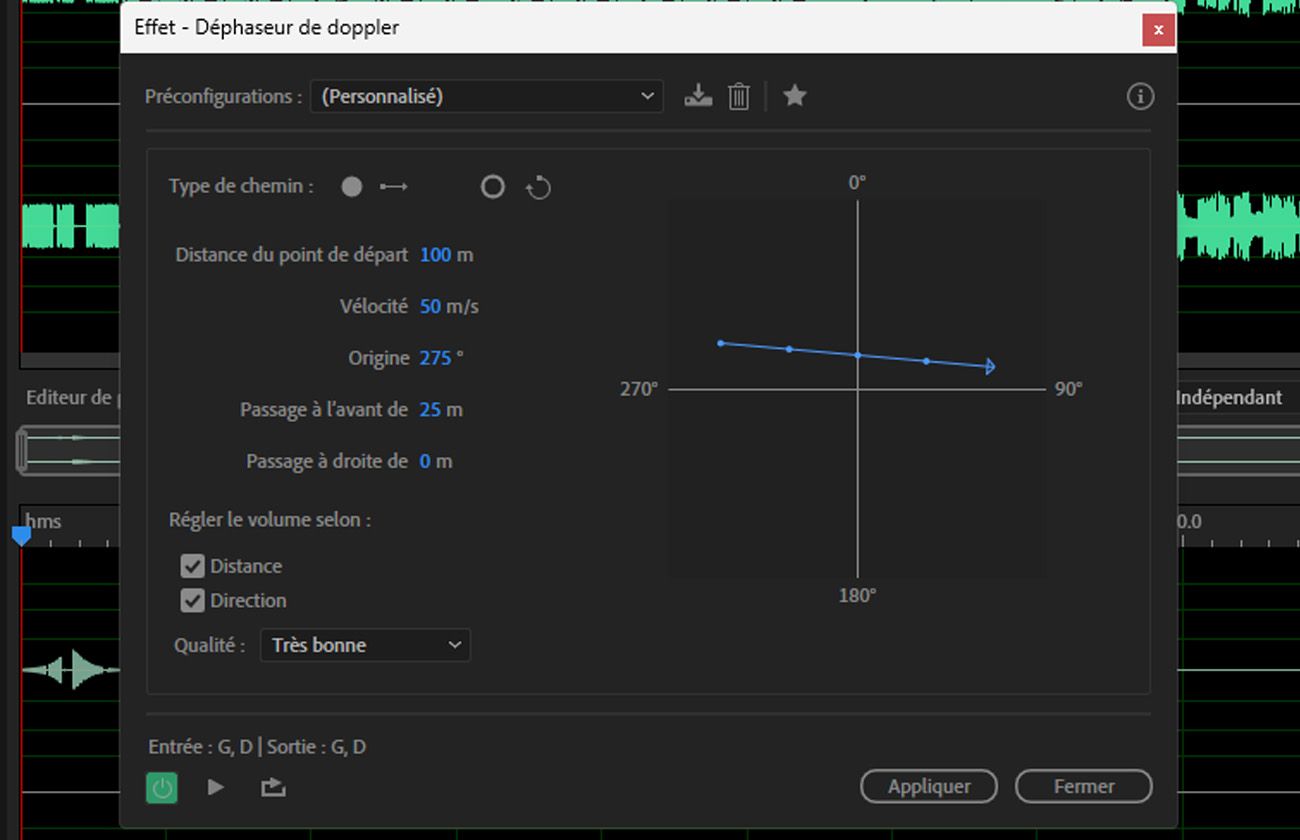Screen dimensions: 1300x840
Task: Change quality from Très bonne setting
Action: pyautogui.click(x=365, y=645)
